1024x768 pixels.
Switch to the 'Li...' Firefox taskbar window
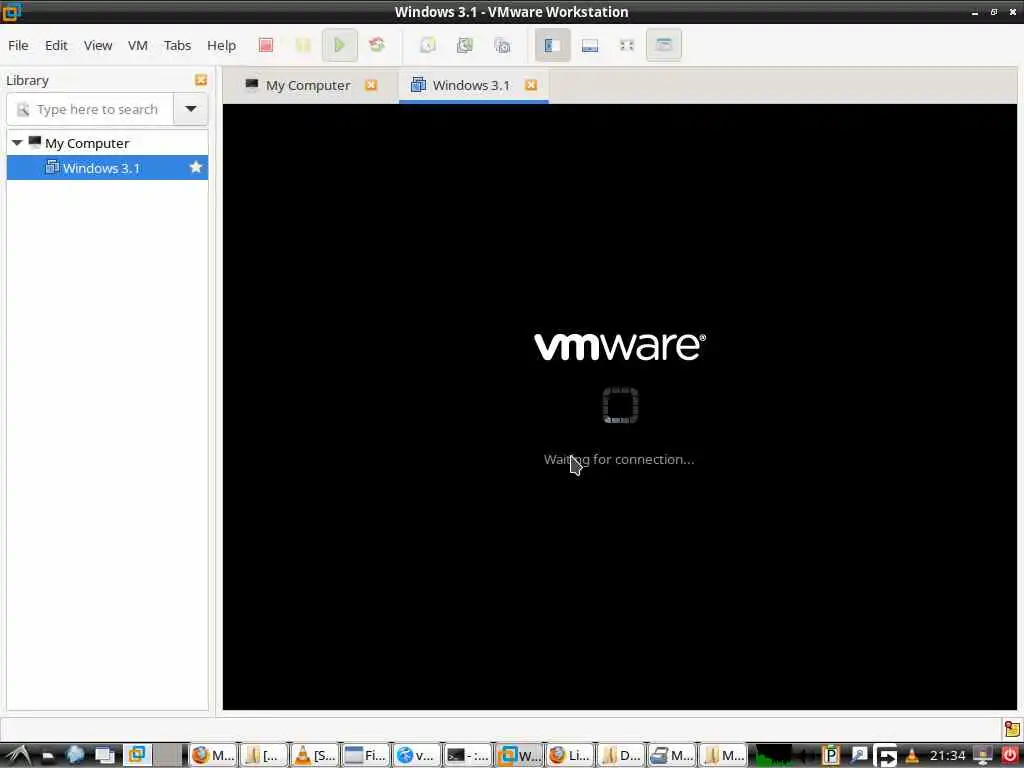coord(569,756)
